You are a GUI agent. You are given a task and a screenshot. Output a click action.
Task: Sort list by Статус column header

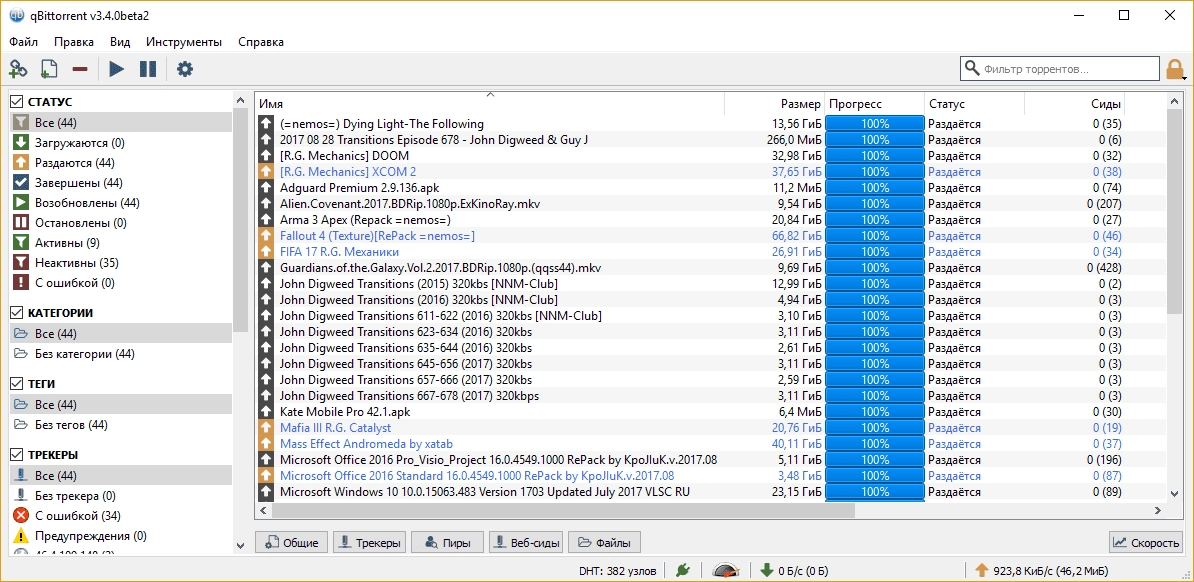point(974,104)
